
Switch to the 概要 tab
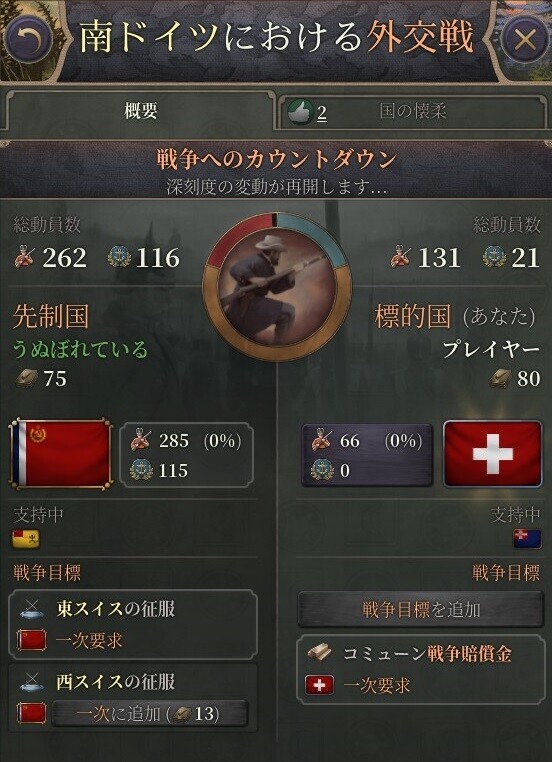pos(140,111)
